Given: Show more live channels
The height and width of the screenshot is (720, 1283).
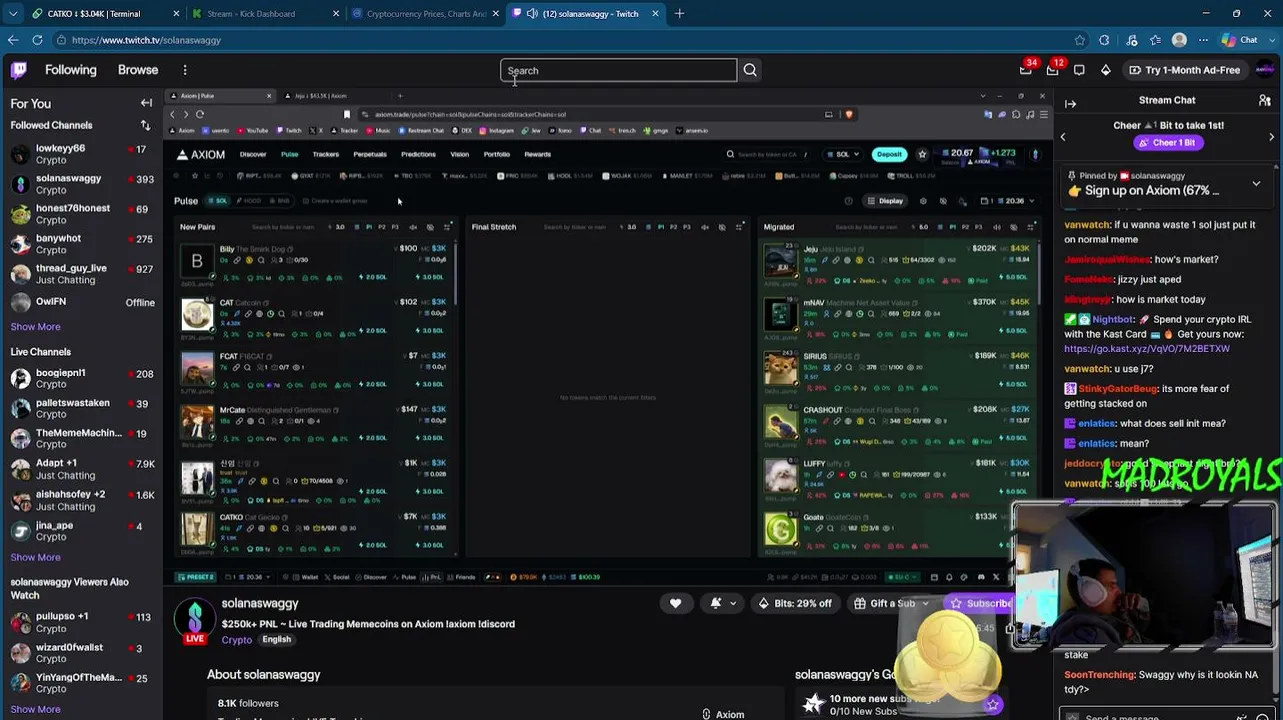Looking at the screenshot, I should point(35,557).
